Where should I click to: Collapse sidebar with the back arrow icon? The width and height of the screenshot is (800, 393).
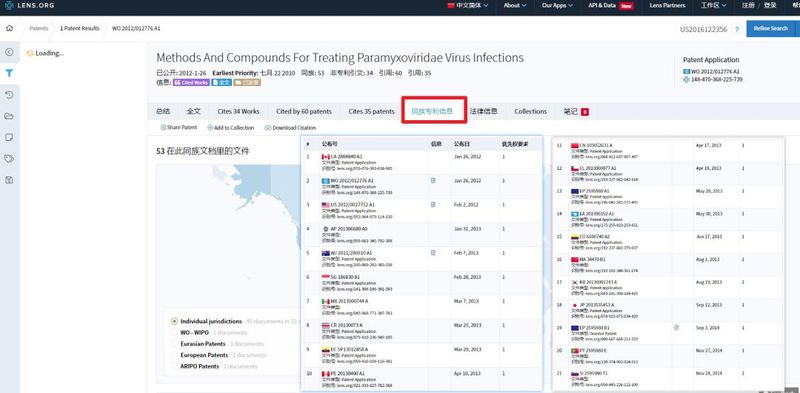[x=9, y=52]
